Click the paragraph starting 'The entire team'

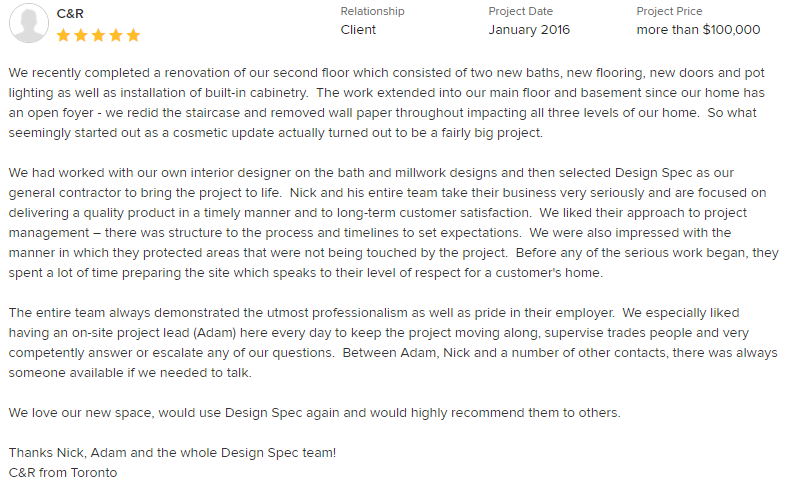[390, 343]
